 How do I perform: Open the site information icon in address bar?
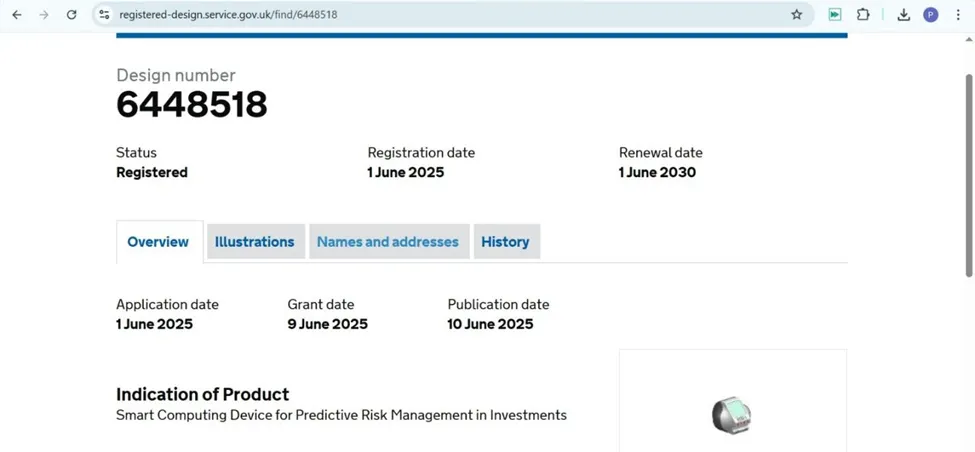(x=104, y=15)
